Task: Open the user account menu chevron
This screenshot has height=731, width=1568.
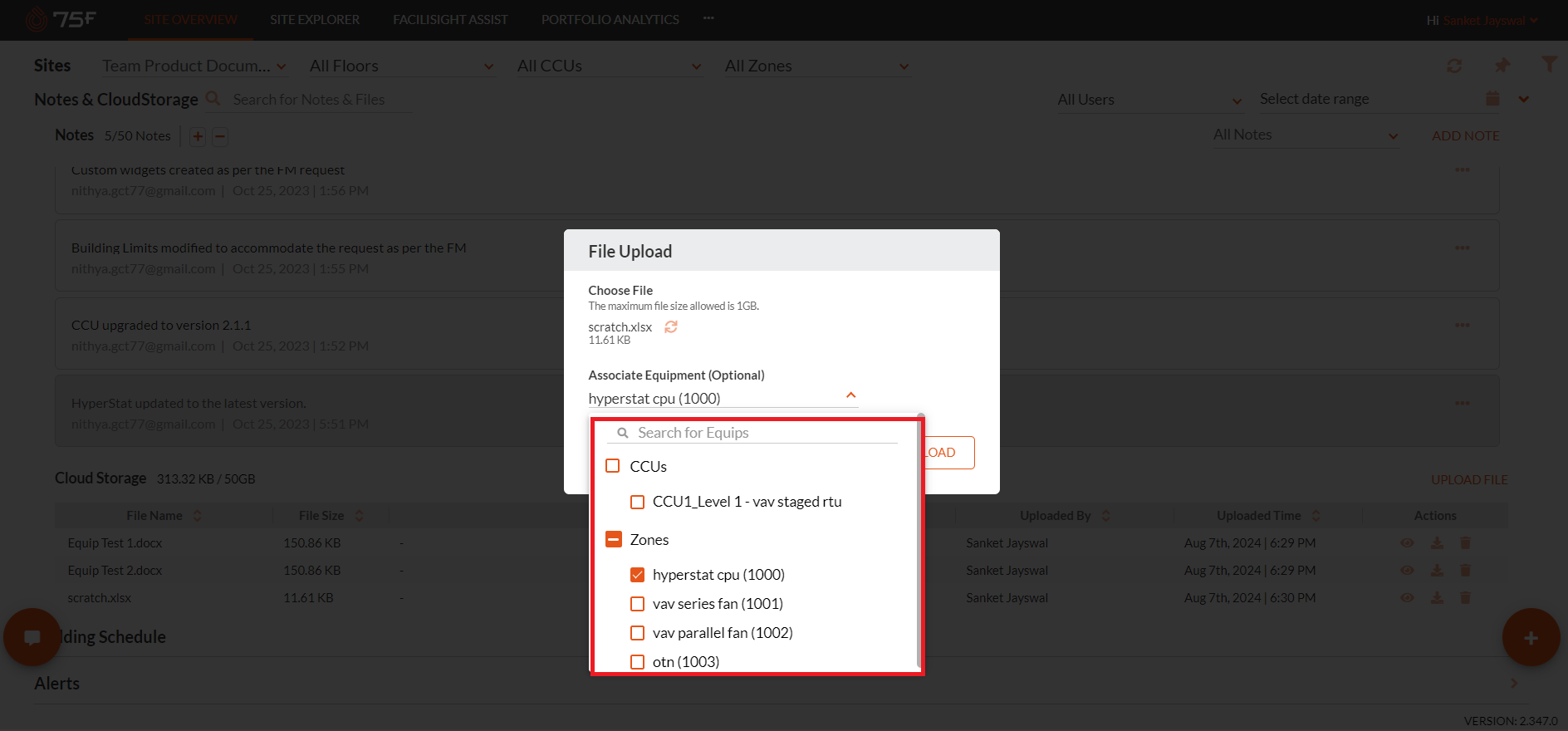Action: 1534,21
